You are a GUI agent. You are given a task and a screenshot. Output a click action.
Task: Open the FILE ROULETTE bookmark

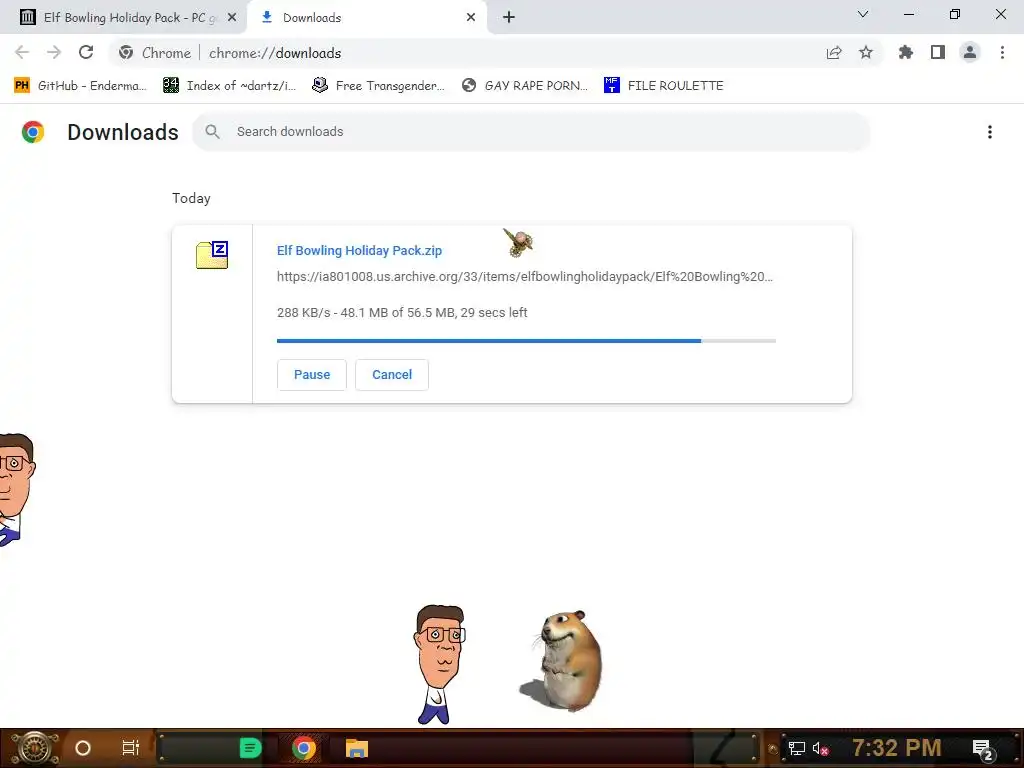(x=664, y=86)
